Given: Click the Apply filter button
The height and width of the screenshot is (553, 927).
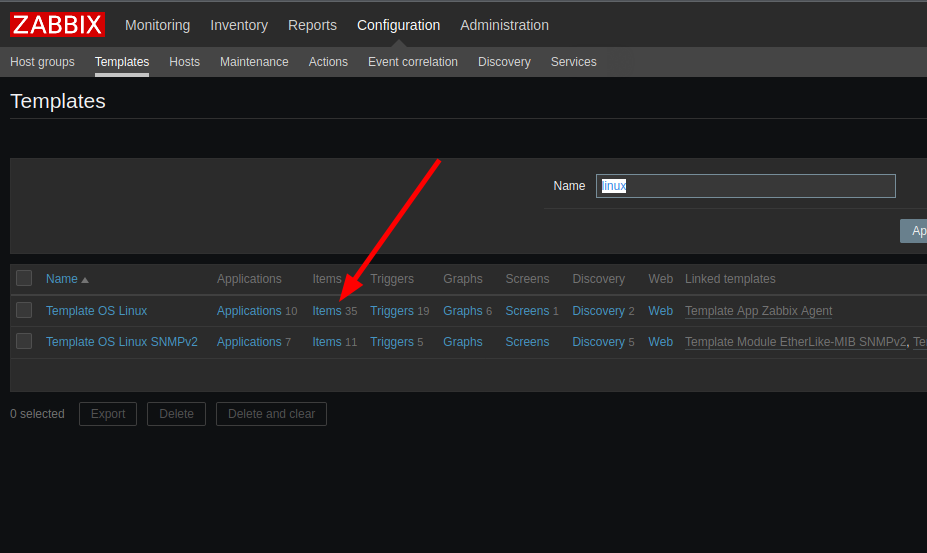Looking at the screenshot, I should point(914,231).
